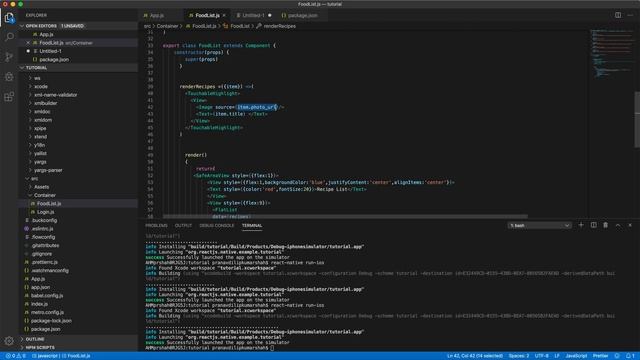Open app.json in the file tree
The height and width of the screenshot is (360, 640).
(40, 287)
